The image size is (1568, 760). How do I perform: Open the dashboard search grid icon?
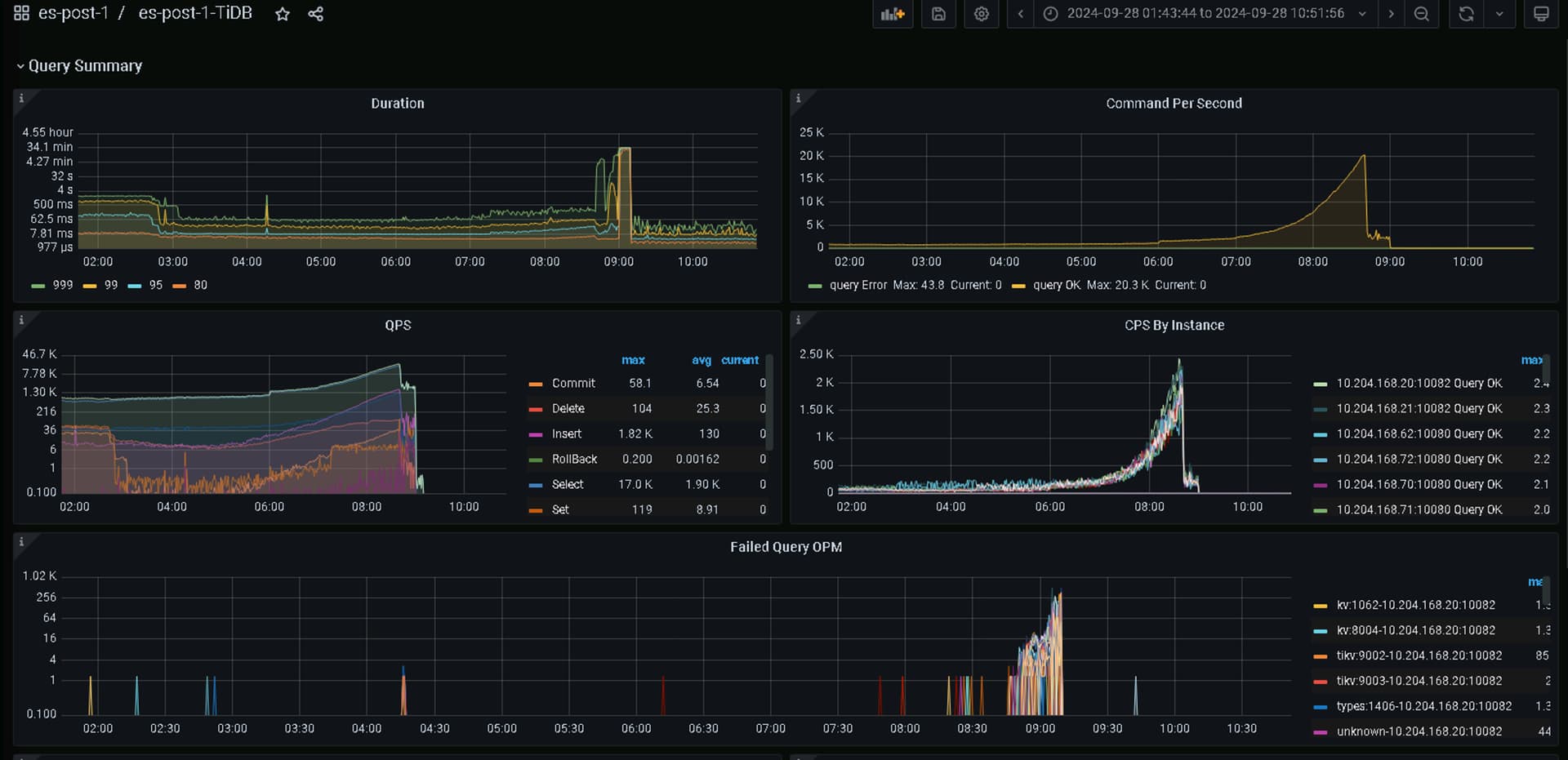21,13
